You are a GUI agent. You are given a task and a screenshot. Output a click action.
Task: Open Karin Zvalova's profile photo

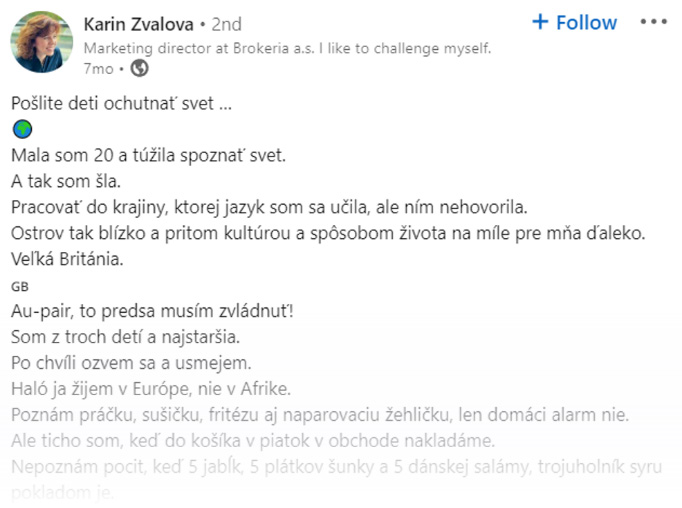42,42
